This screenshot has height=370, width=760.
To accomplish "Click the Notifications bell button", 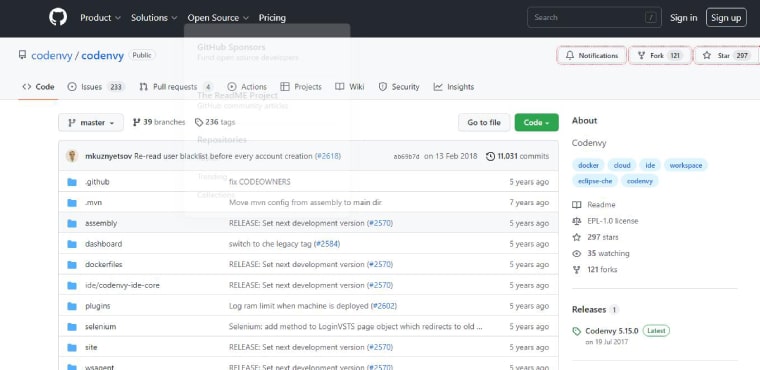I will 592,56.
